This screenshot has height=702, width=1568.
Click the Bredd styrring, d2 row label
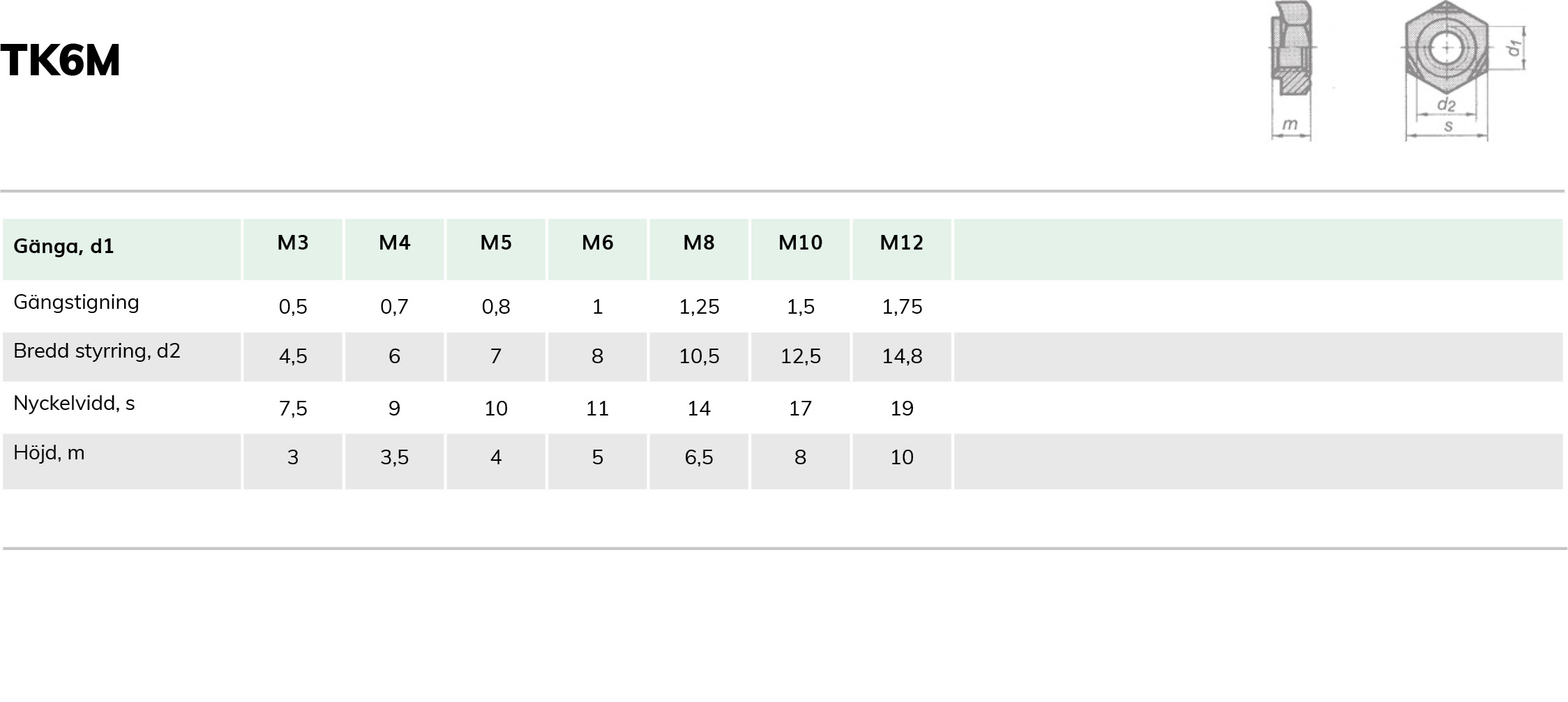pos(97,351)
